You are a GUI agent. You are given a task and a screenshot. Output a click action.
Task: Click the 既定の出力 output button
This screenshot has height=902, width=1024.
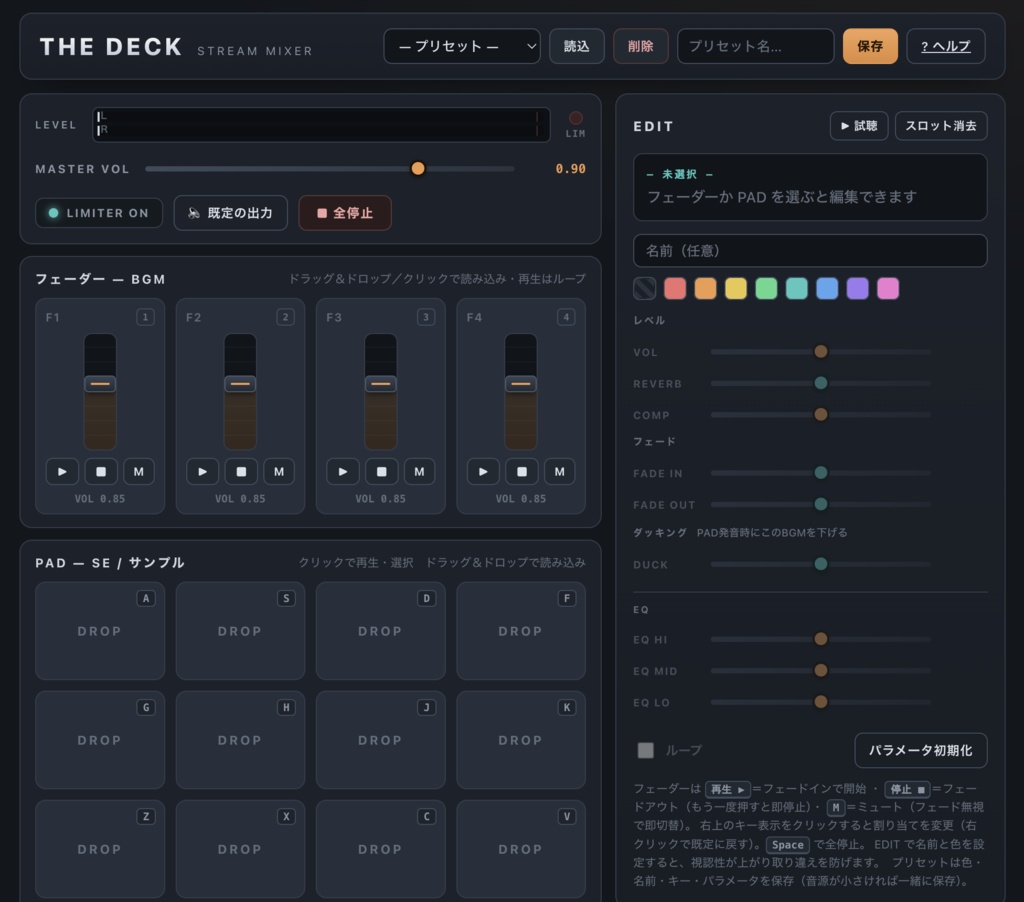[x=231, y=213]
